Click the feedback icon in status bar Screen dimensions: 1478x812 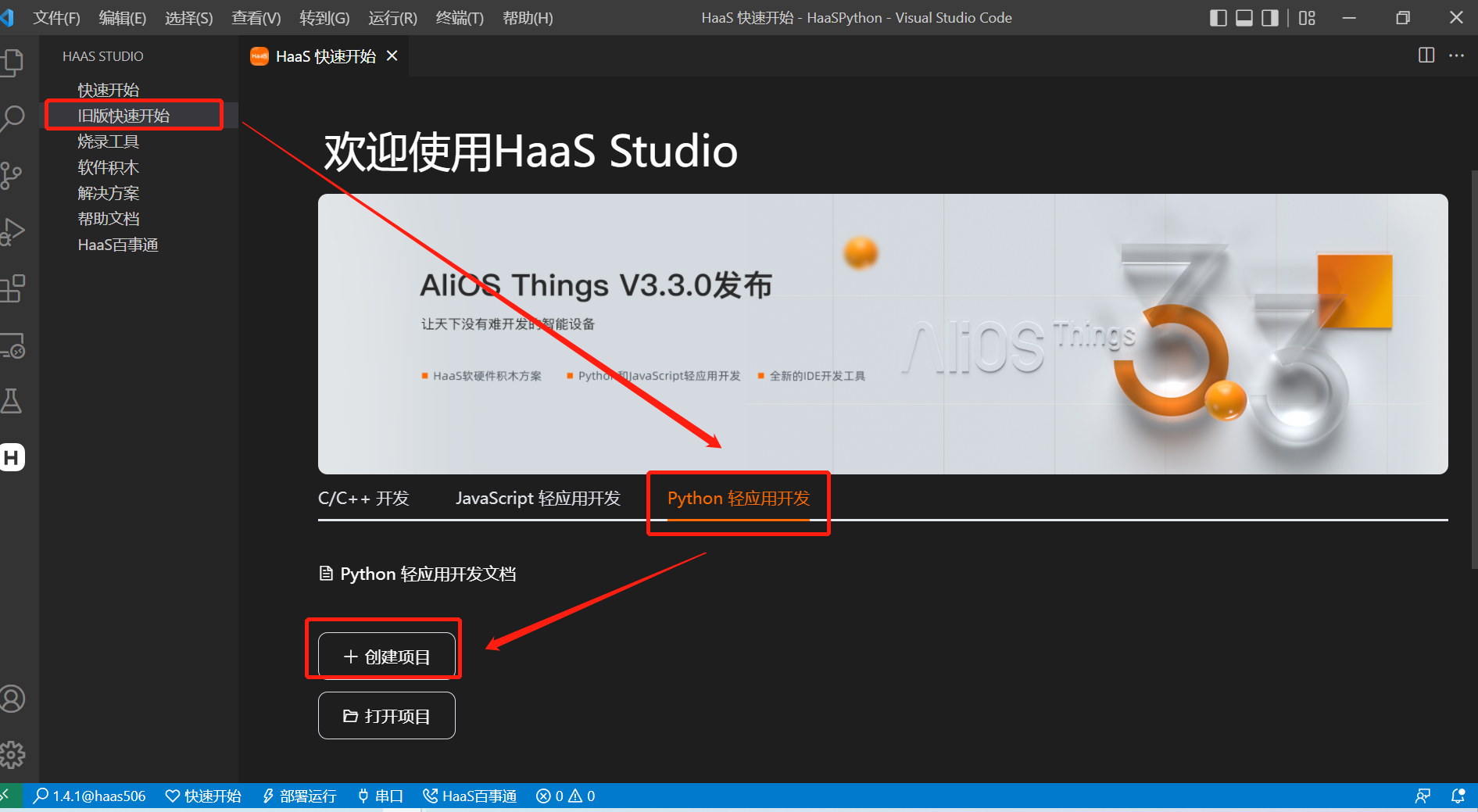click(x=1423, y=796)
